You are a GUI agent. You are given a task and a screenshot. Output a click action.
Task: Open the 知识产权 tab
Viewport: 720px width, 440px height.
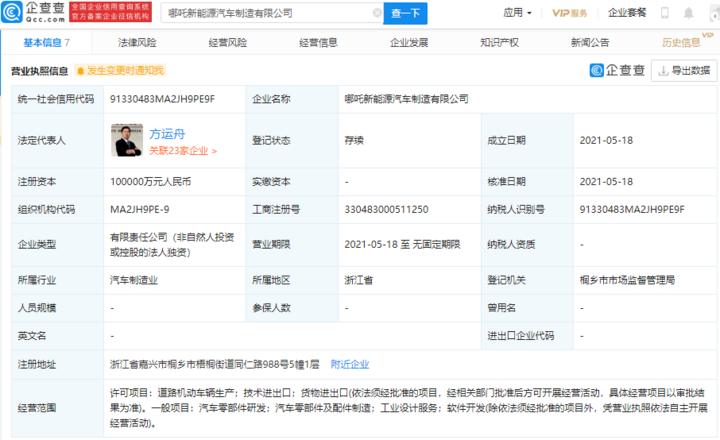499,43
